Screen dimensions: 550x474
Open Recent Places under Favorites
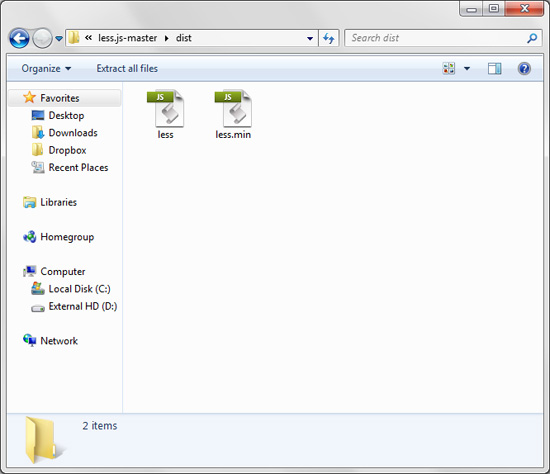[78, 167]
